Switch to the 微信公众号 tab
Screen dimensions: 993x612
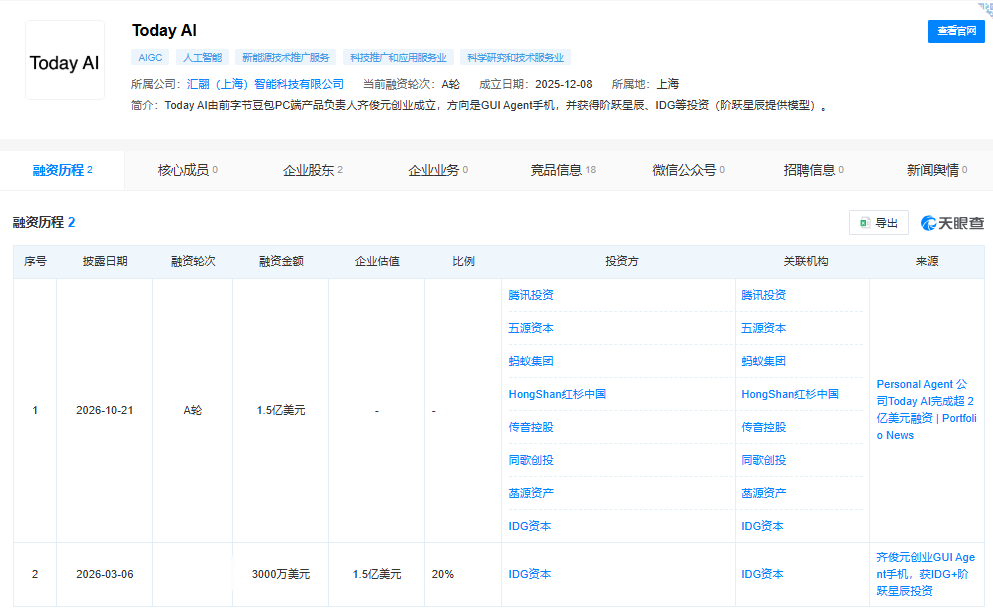click(x=688, y=170)
